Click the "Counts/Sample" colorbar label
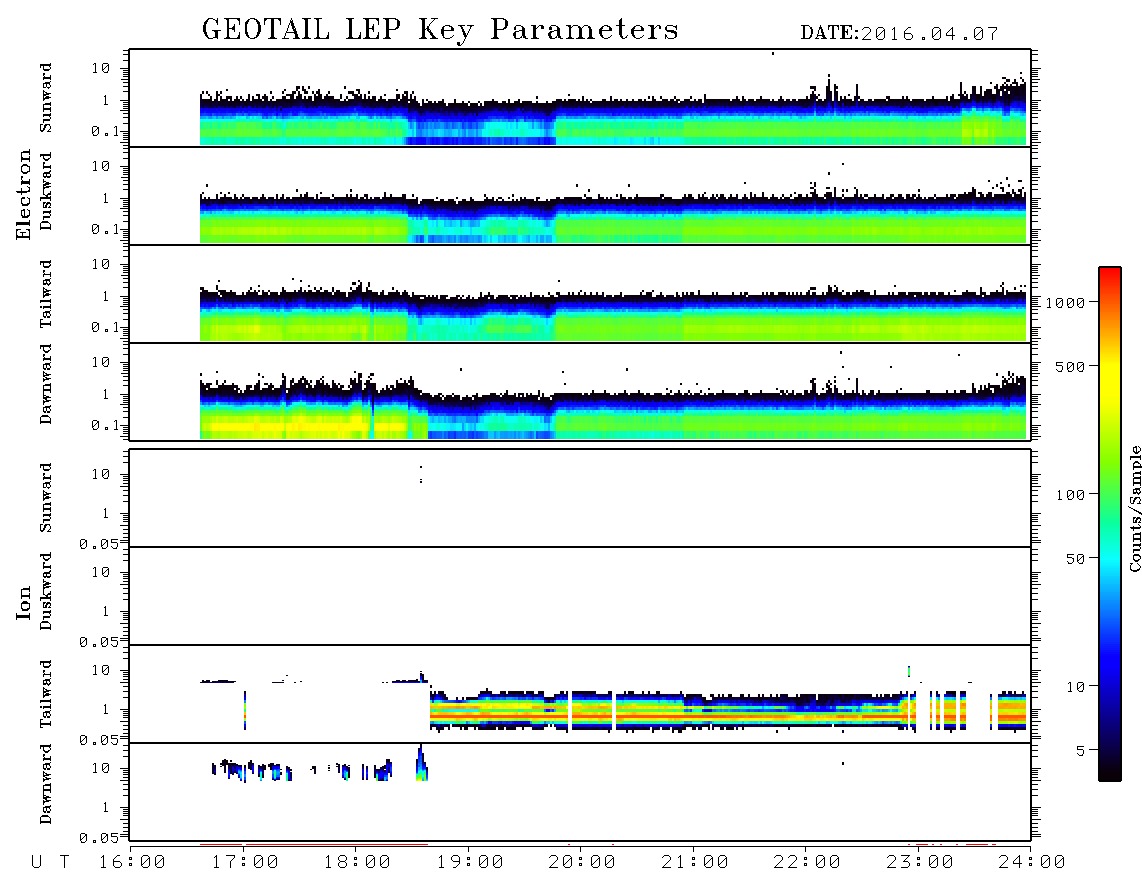The width and height of the screenshot is (1142, 880). tap(1134, 509)
